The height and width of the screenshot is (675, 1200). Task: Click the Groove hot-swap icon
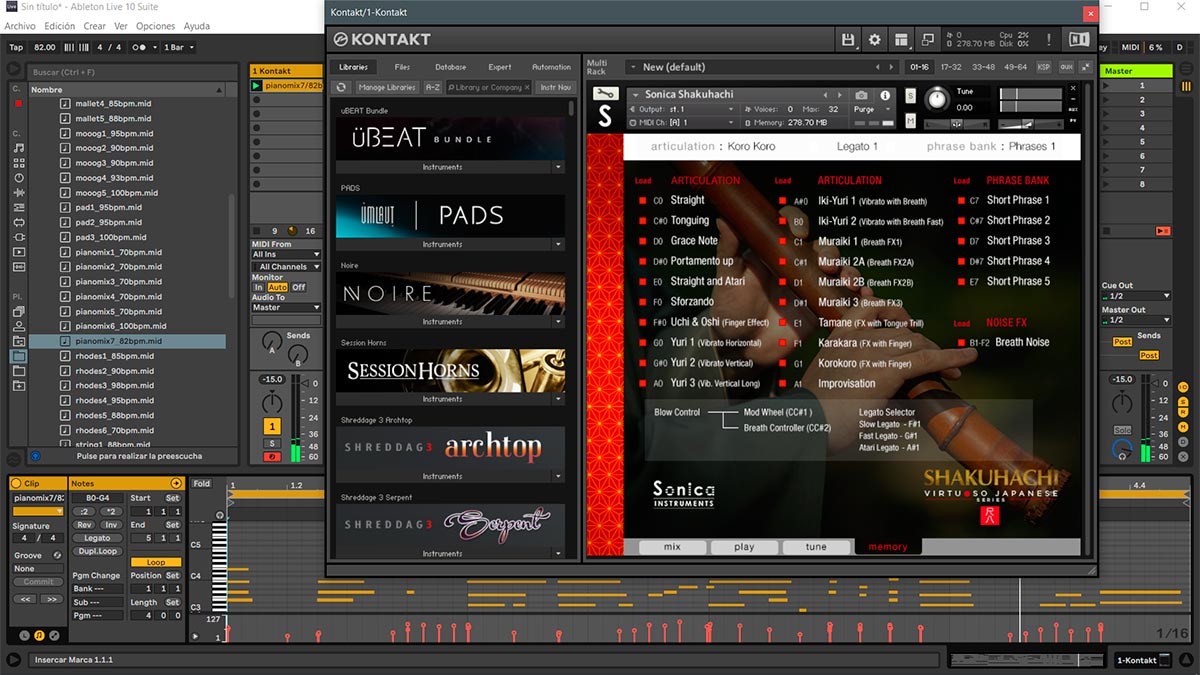[57, 555]
